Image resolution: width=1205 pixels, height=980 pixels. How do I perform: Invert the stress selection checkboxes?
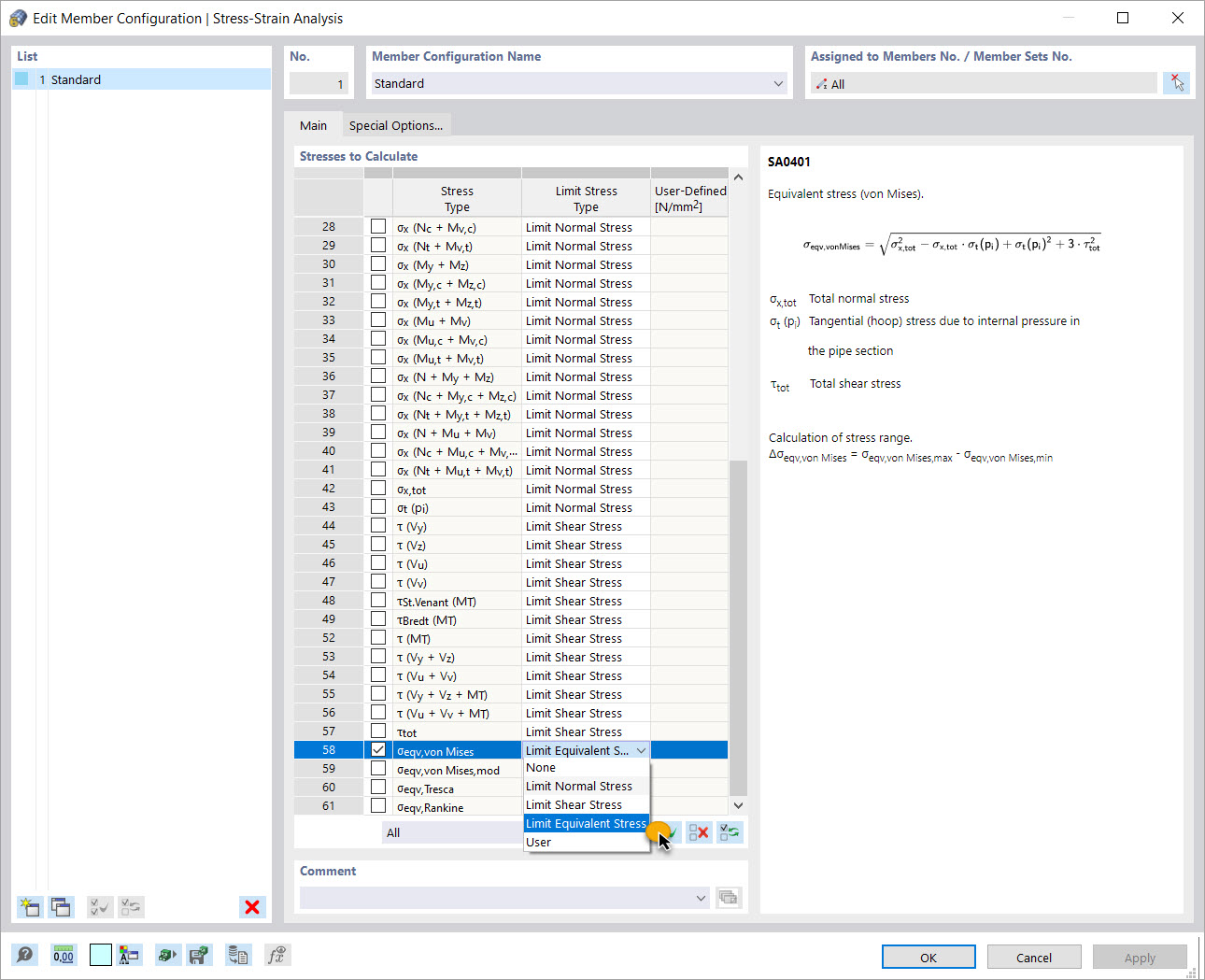[x=730, y=831]
